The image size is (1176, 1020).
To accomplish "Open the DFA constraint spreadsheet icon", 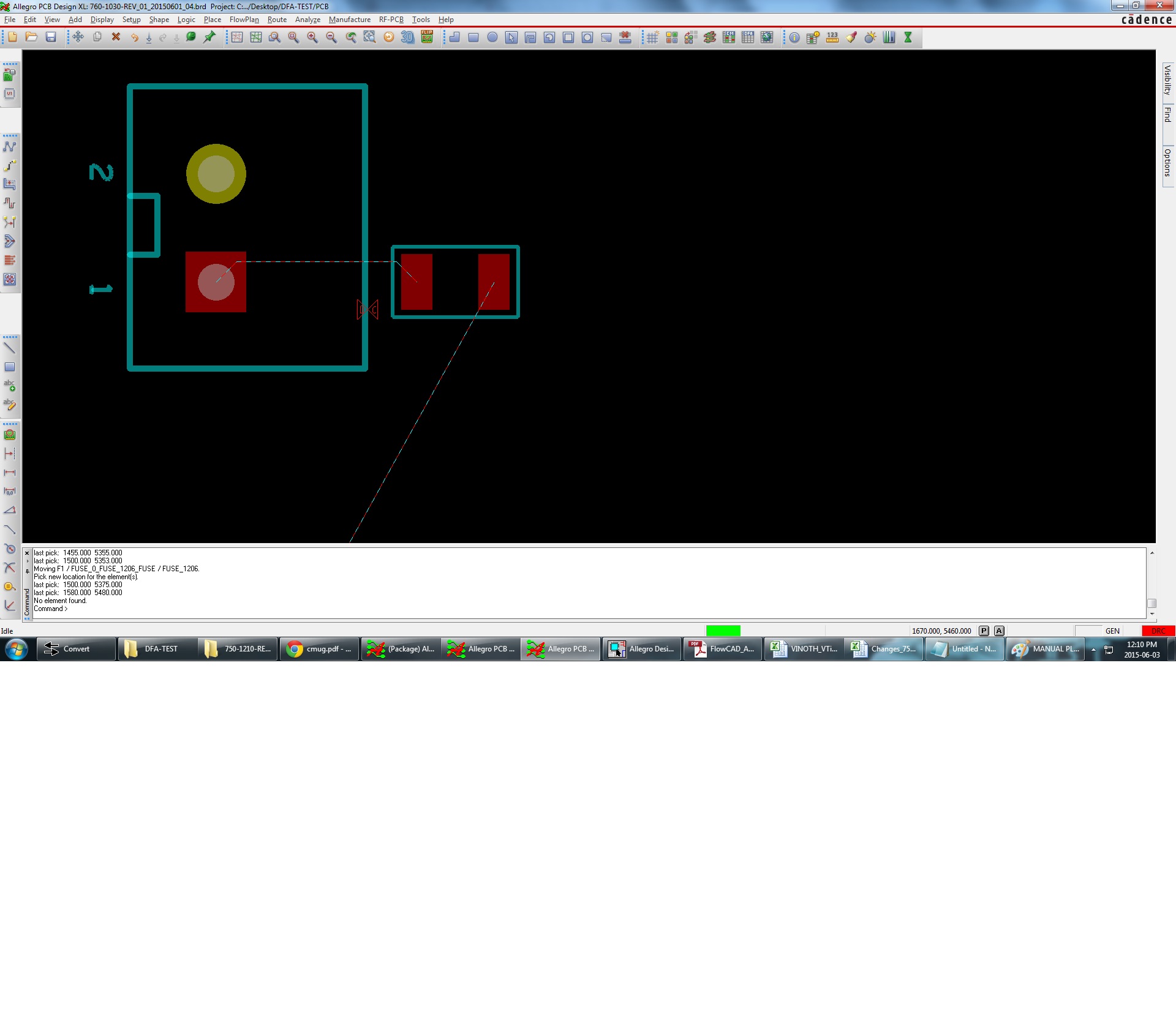I will click(x=748, y=37).
